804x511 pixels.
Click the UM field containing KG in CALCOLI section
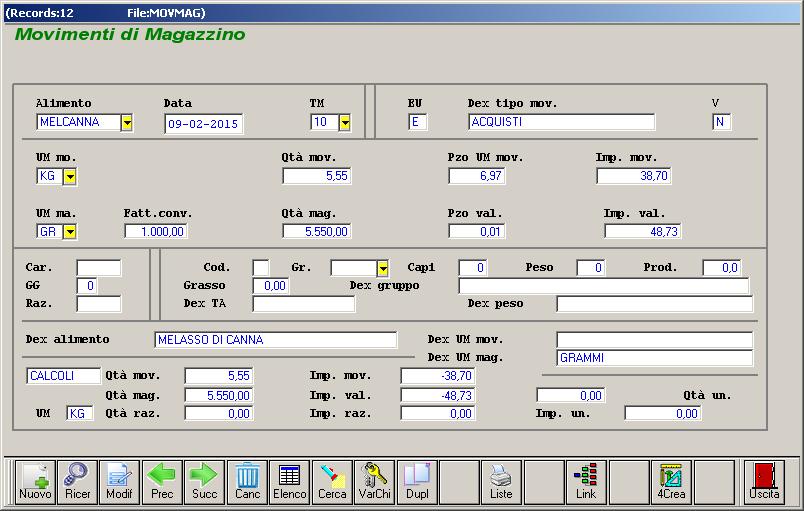(x=80, y=414)
